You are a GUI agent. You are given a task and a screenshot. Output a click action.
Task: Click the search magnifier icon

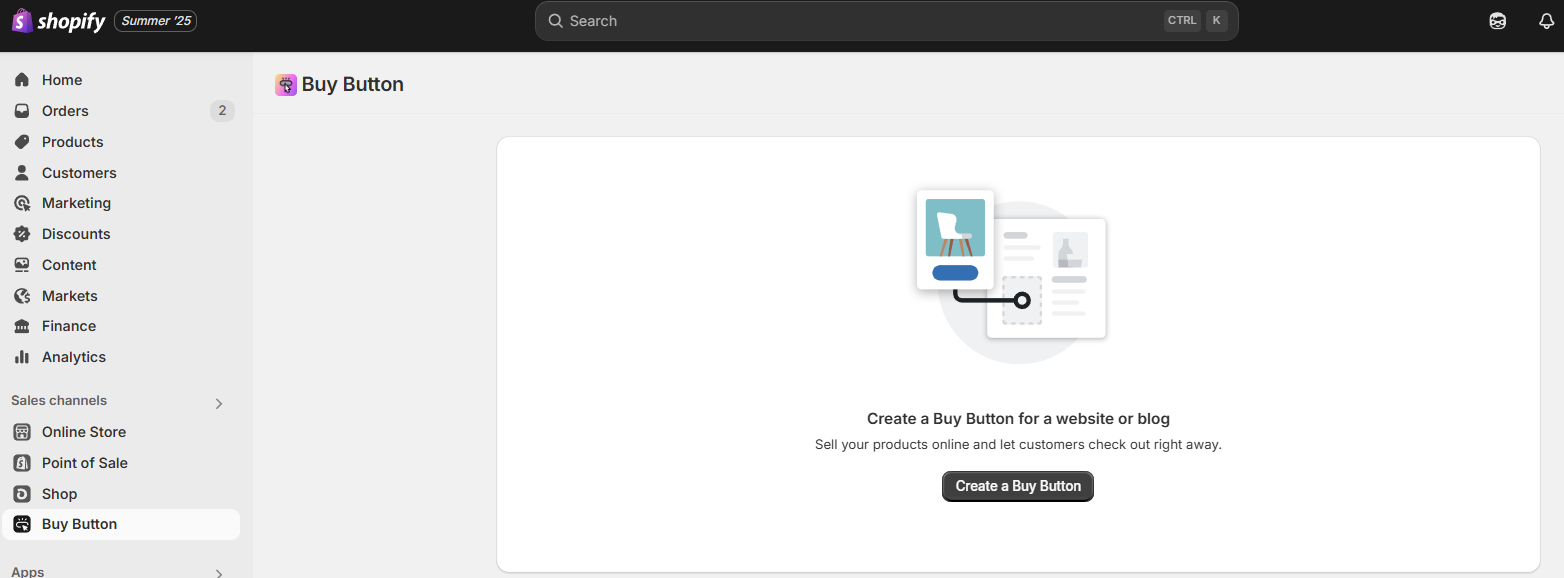tap(556, 21)
